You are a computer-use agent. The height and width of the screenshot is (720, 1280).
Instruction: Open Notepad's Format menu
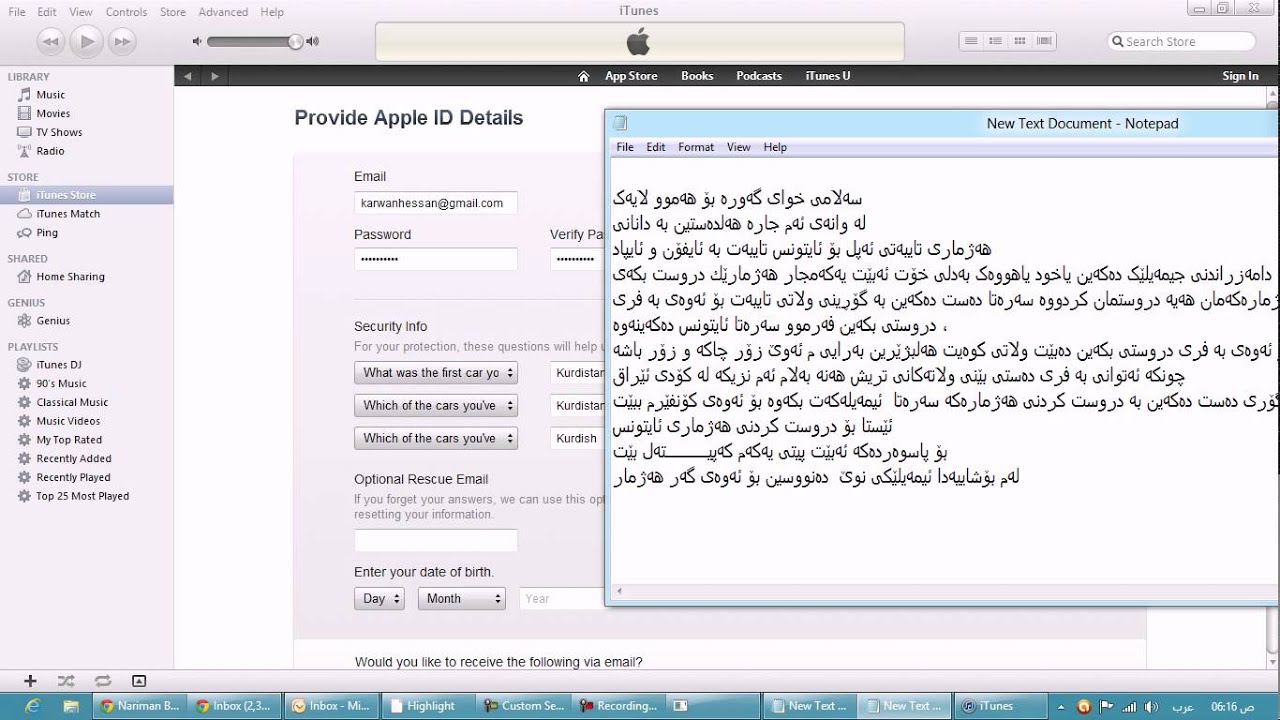pyautogui.click(x=696, y=147)
